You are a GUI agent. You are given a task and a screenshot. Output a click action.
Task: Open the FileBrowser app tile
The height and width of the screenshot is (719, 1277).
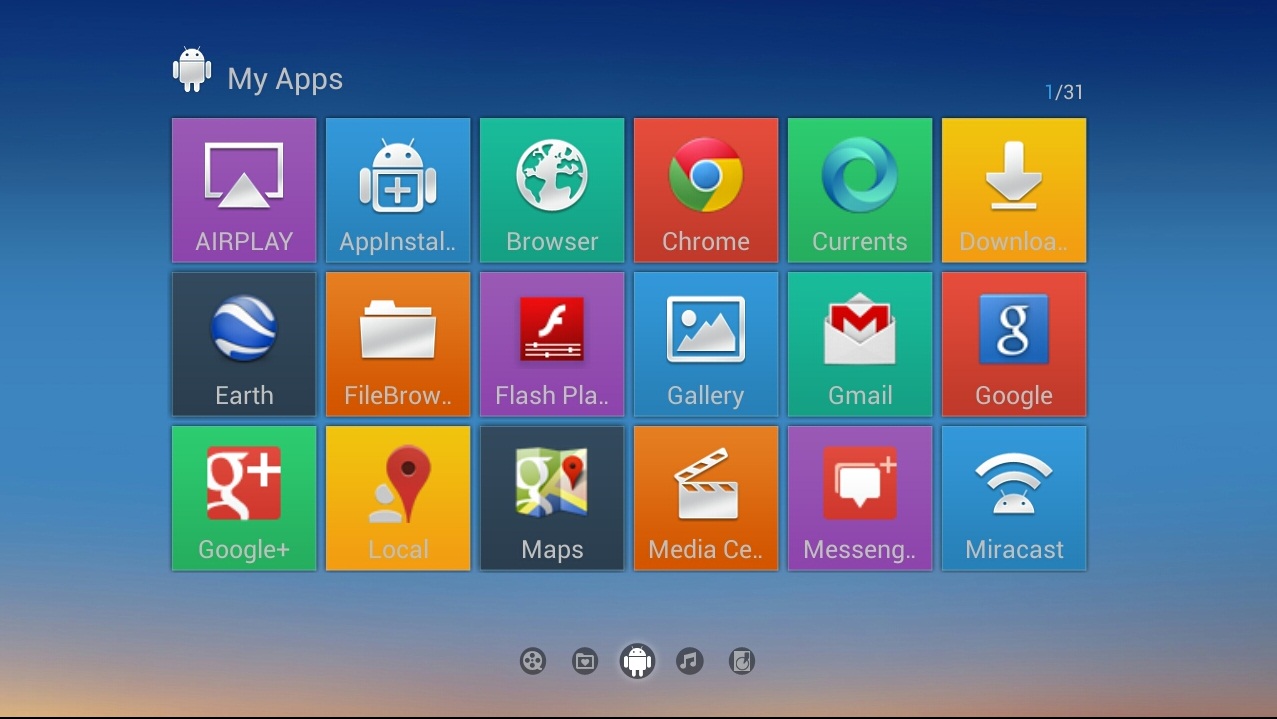pos(398,344)
